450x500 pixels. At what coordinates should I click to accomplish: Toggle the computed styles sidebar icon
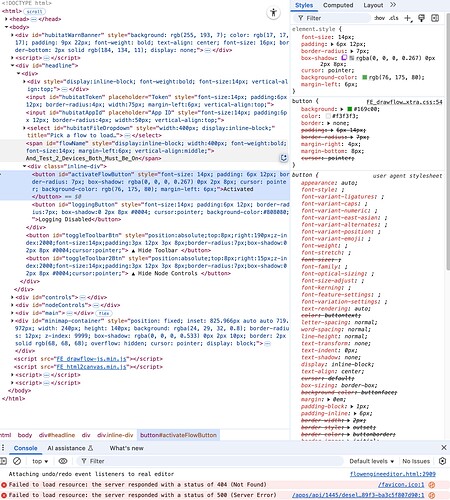[x=435, y=18]
